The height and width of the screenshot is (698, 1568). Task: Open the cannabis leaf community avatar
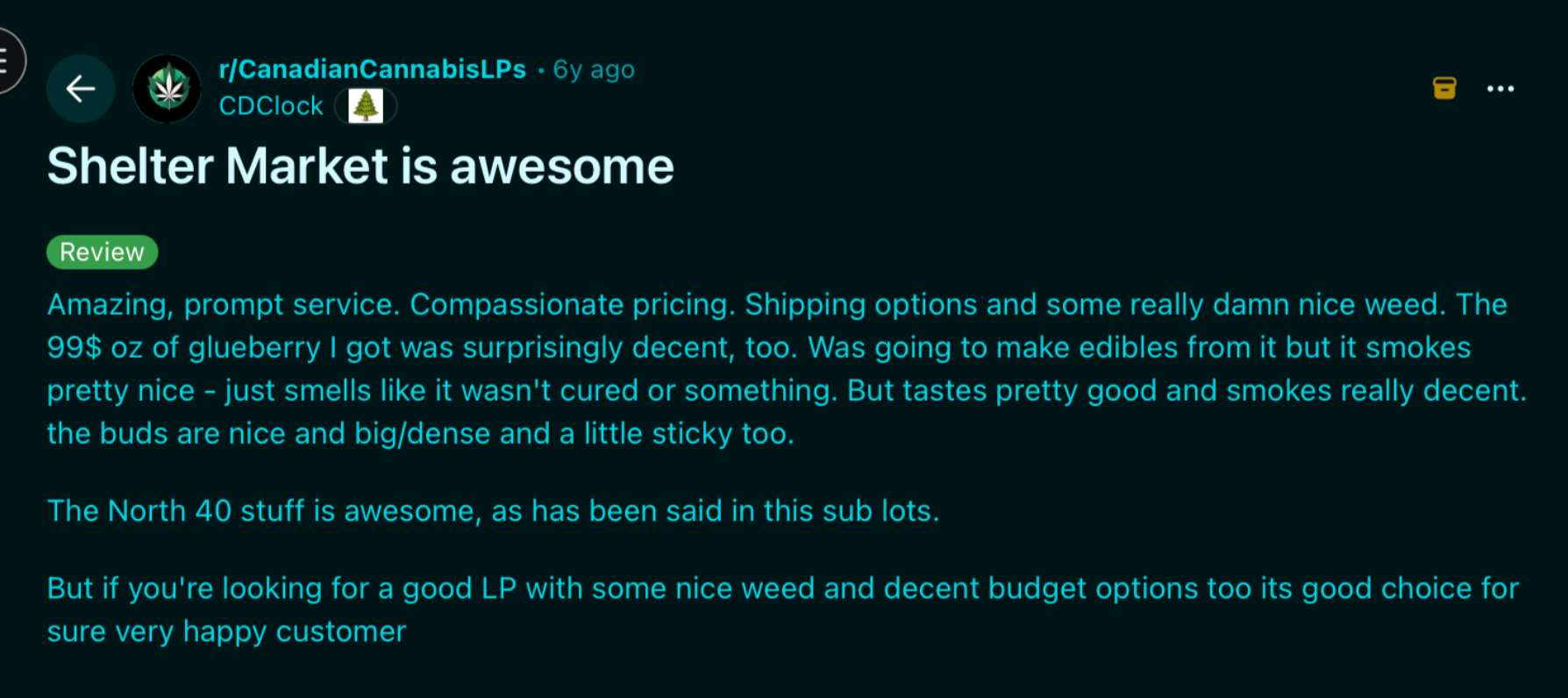pos(167,89)
